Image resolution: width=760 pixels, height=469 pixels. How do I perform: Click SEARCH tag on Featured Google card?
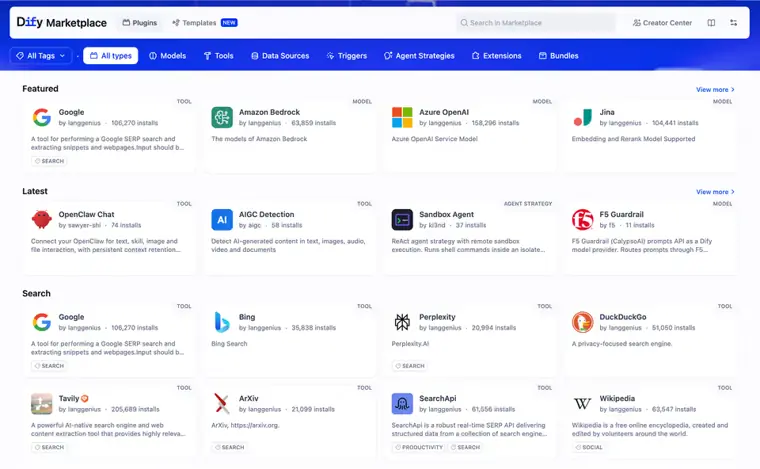point(49,161)
